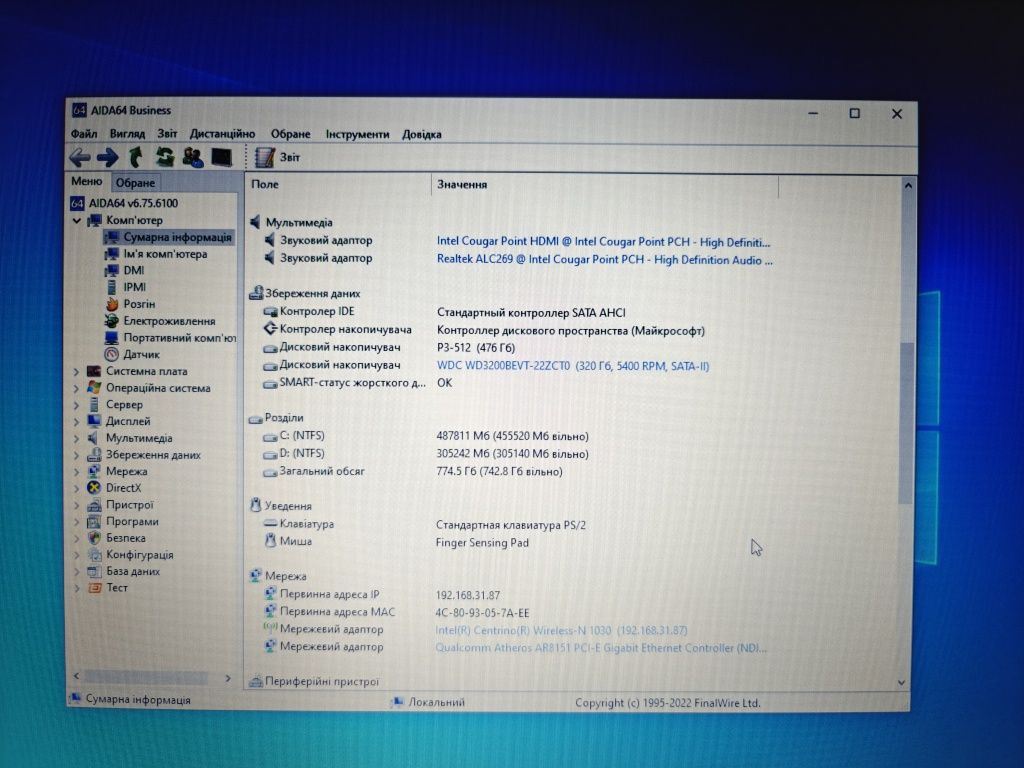Select IPMI in the tree
This screenshot has height=768, width=1024.
[x=135, y=287]
